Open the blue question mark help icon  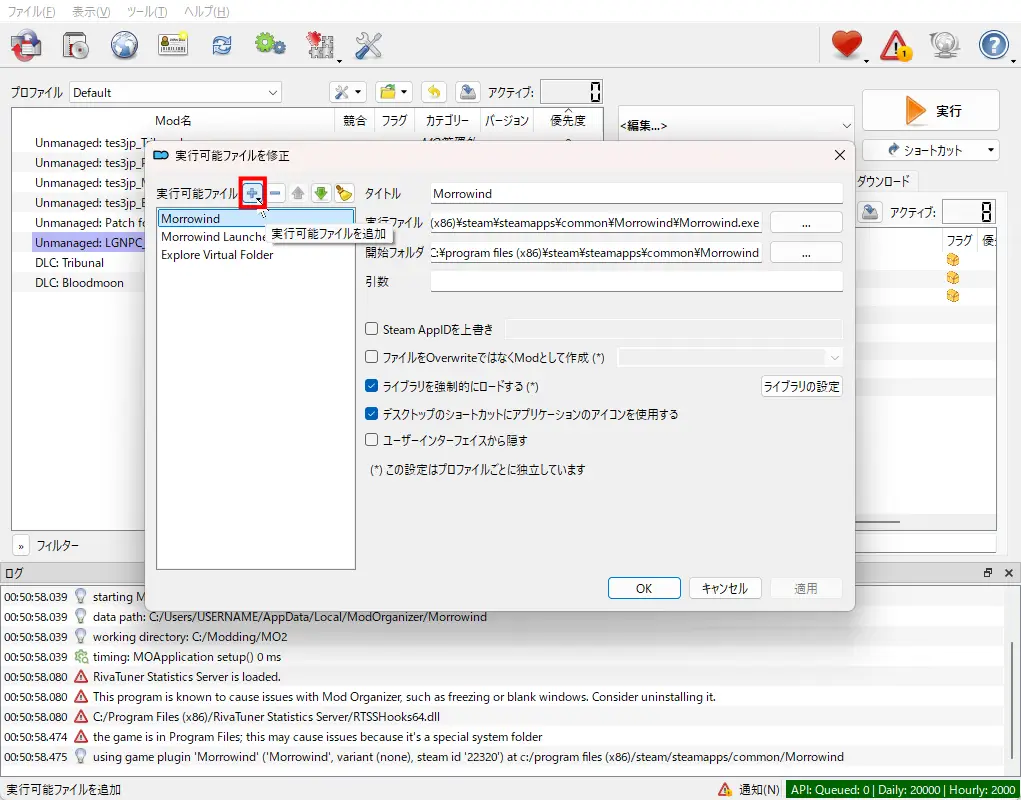pos(994,46)
